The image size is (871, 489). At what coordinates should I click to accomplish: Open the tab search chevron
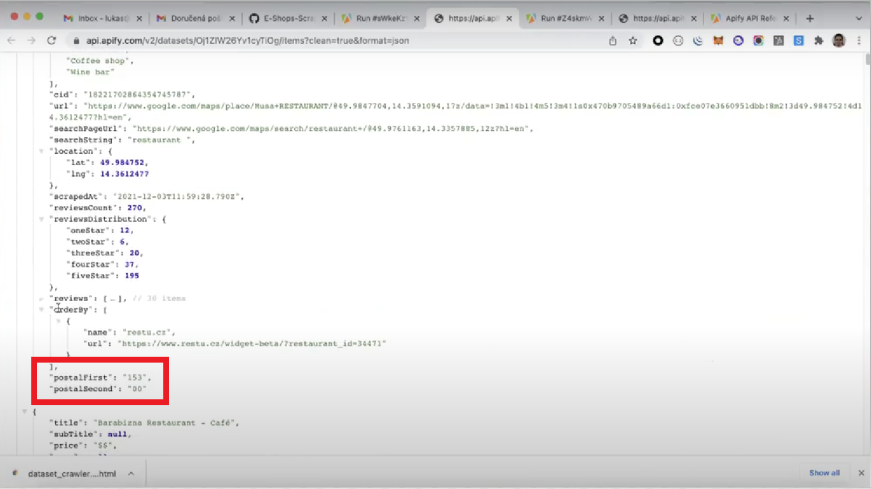pyautogui.click(x=859, y=18)
